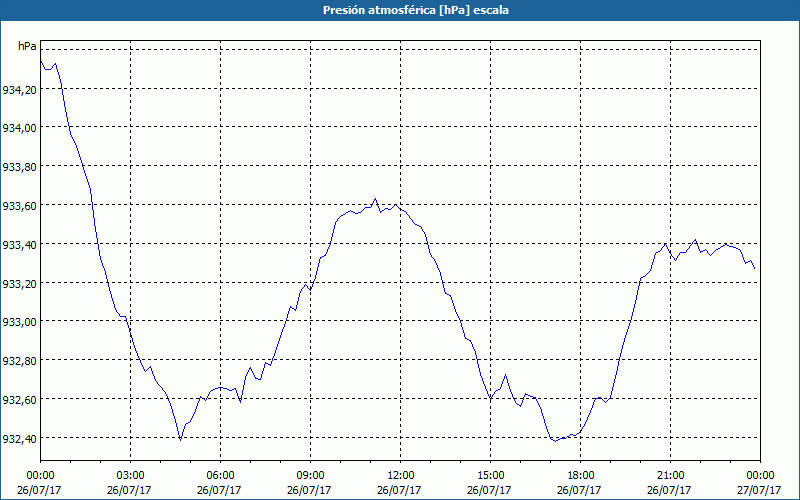Viewport: 800px width, 500px height.
Task: Click the 06:00 time label
Action: [x=220, y=476]
